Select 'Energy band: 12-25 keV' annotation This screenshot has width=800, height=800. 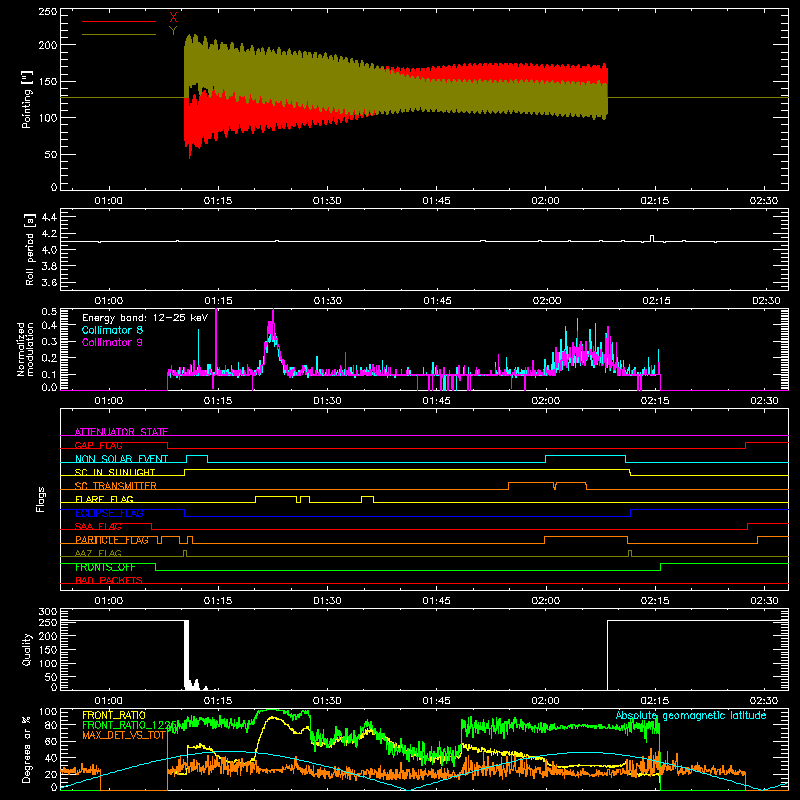145,318
